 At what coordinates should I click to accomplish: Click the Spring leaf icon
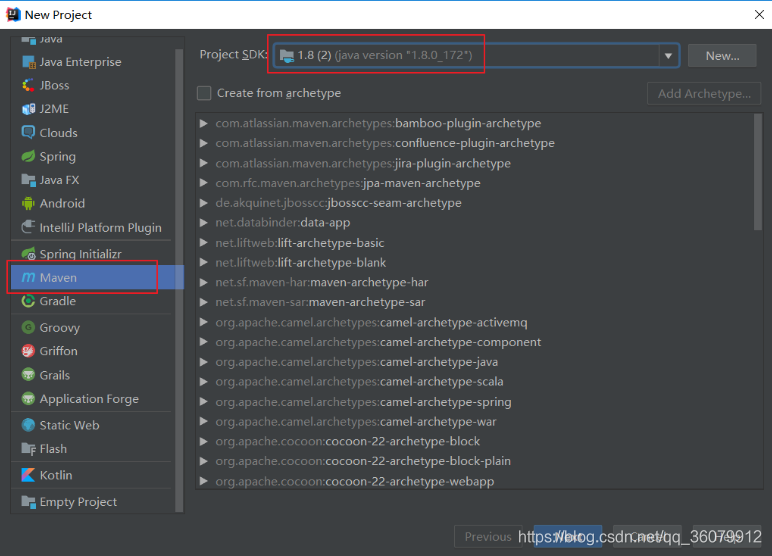29,157
